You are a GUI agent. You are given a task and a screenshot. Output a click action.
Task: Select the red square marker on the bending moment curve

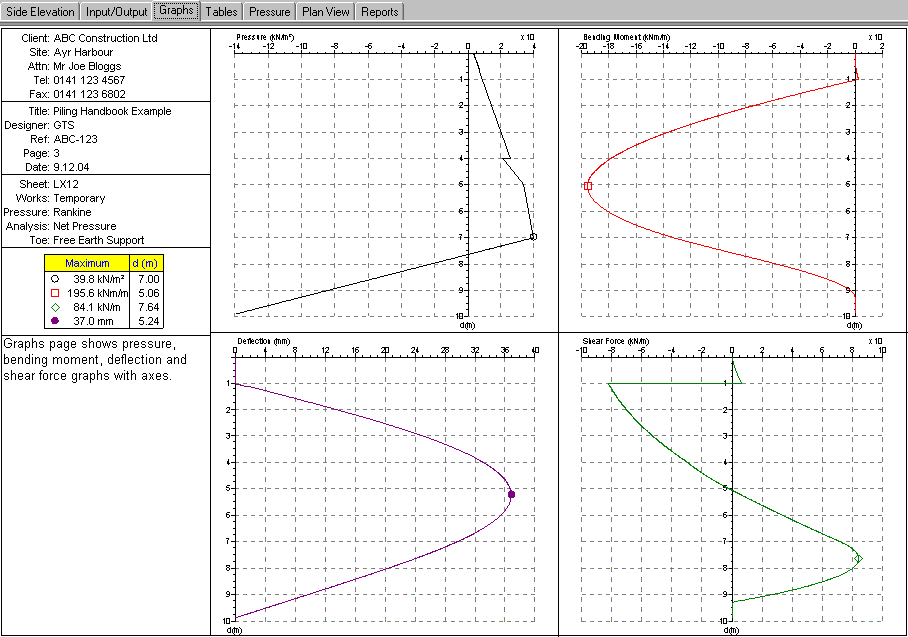[x=588, y=186]
